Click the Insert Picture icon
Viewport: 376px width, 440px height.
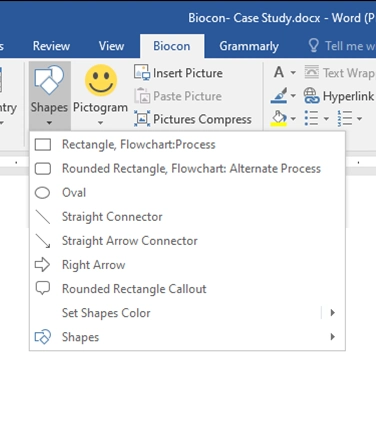tap(142, 72)
